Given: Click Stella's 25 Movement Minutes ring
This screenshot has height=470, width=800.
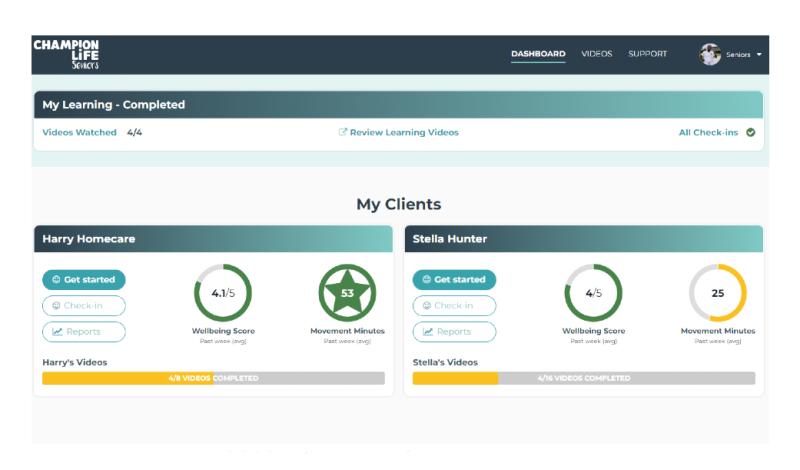Looking at the screenshot, I should click(718, 293).
